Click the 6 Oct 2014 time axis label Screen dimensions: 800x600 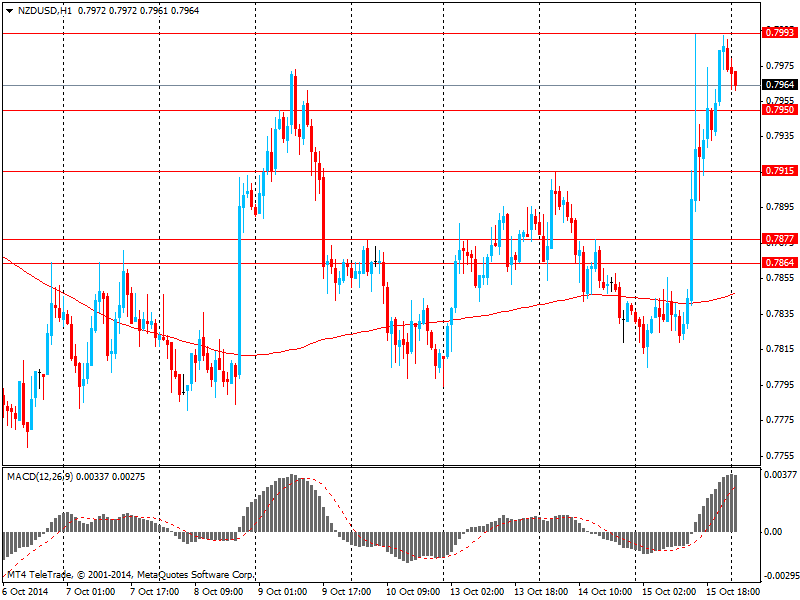click(x=27, y=592)
